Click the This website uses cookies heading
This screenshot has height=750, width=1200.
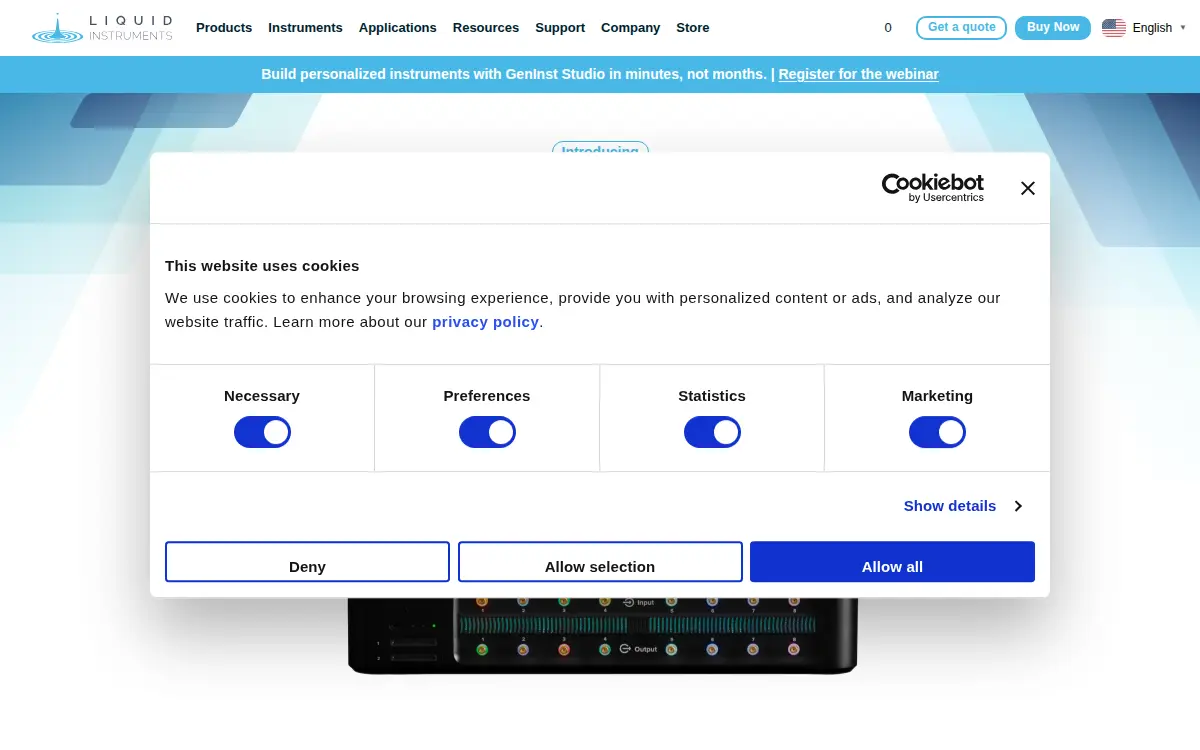(262, 266)
